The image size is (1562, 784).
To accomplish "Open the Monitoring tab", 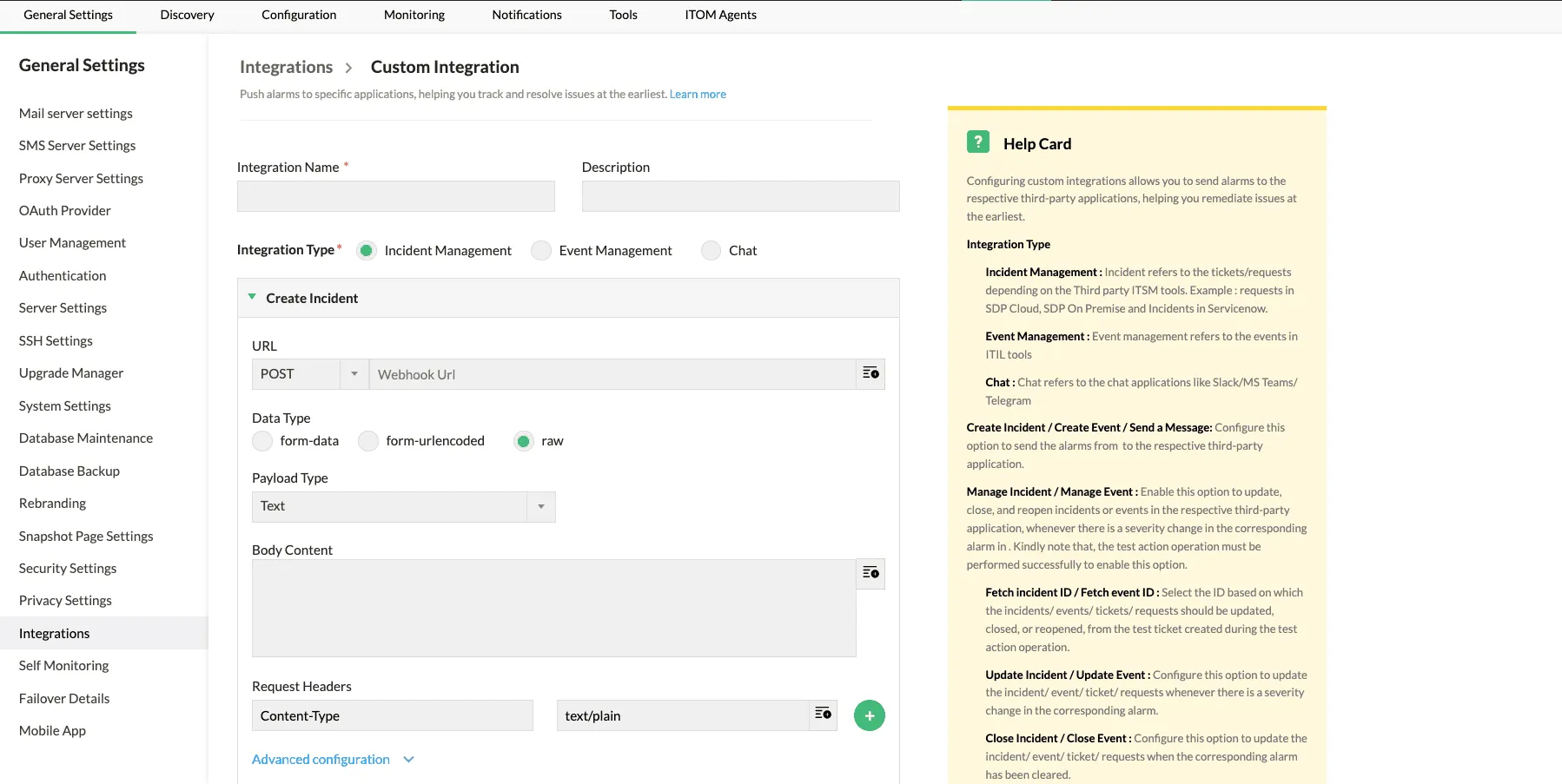I will [x=414, y=15].
